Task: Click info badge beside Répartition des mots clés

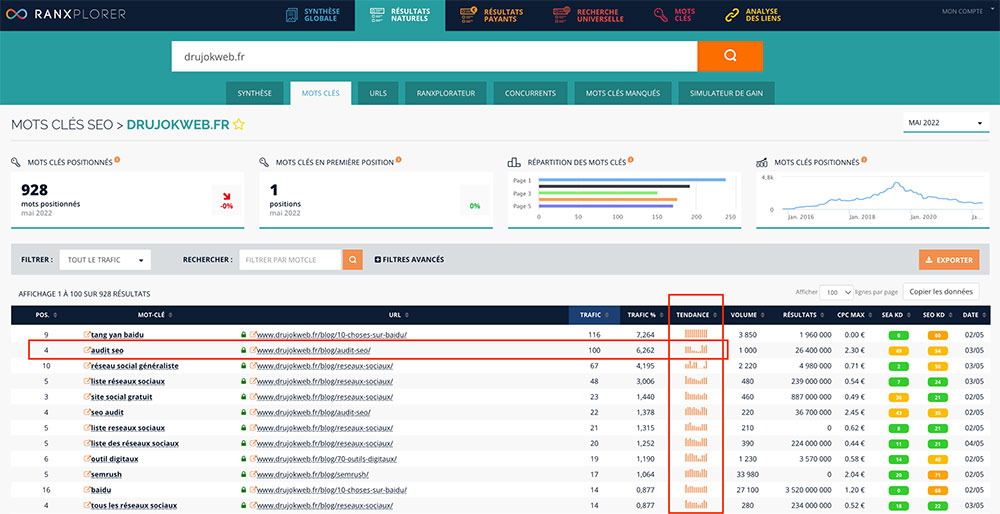Action: point(630,160)
